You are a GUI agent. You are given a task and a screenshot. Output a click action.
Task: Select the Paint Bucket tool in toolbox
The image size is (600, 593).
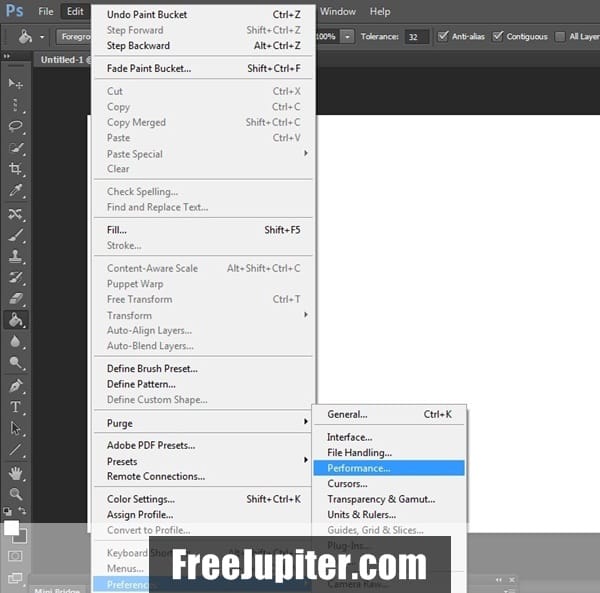tap(15, 320)
